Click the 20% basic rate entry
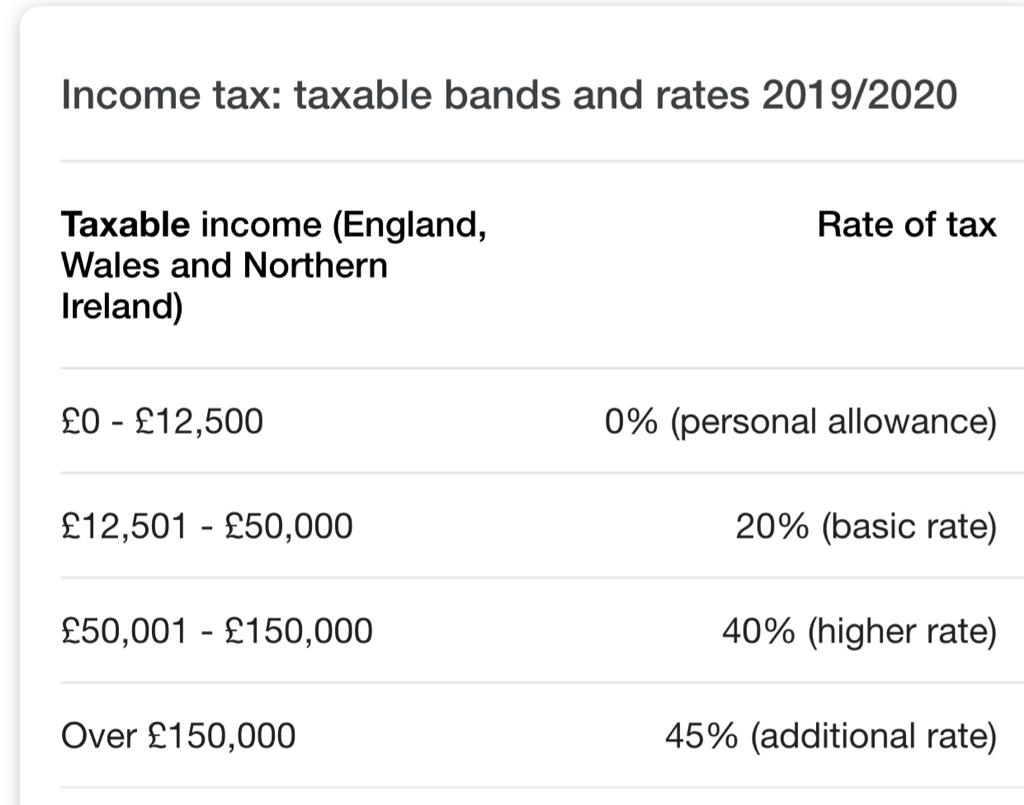The image size is (1024, 805). click(x=866, y=527)
